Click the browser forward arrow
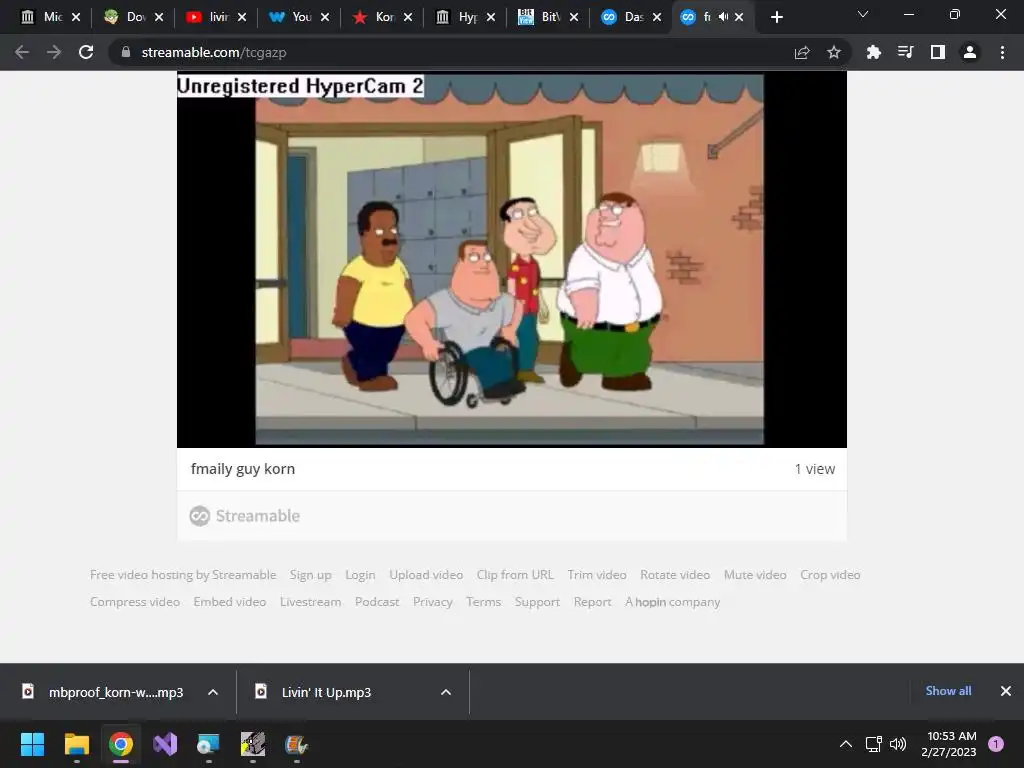Screen dimensions: 1024x768 coord(54,52)
